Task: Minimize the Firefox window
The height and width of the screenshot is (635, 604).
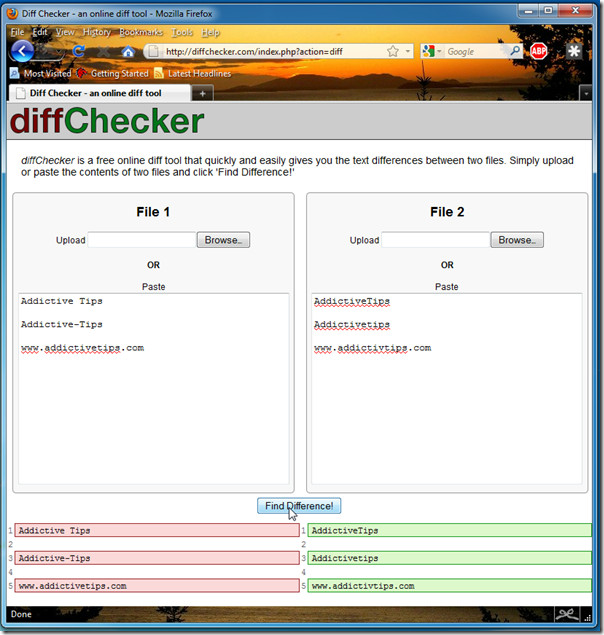Action: (x=529, y=11)
